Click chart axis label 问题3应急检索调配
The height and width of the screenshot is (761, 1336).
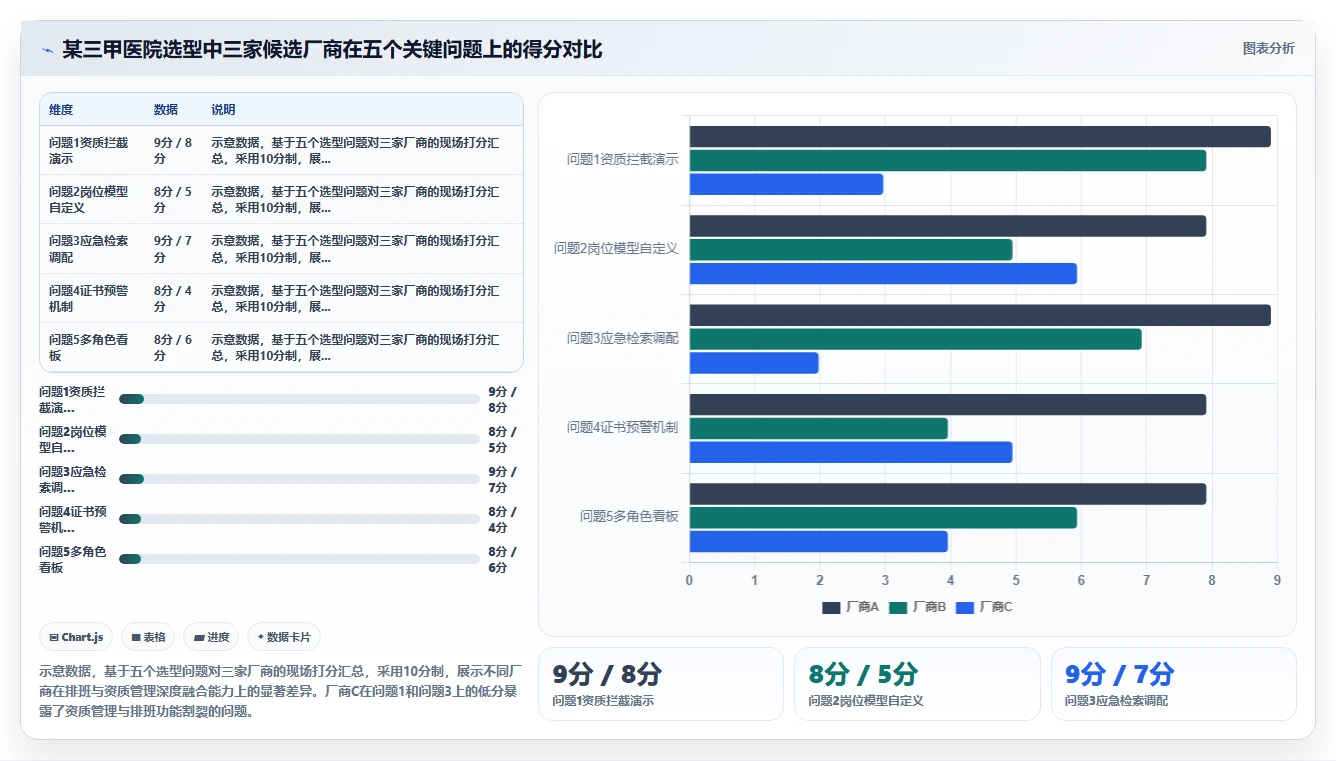coord(622,338)
